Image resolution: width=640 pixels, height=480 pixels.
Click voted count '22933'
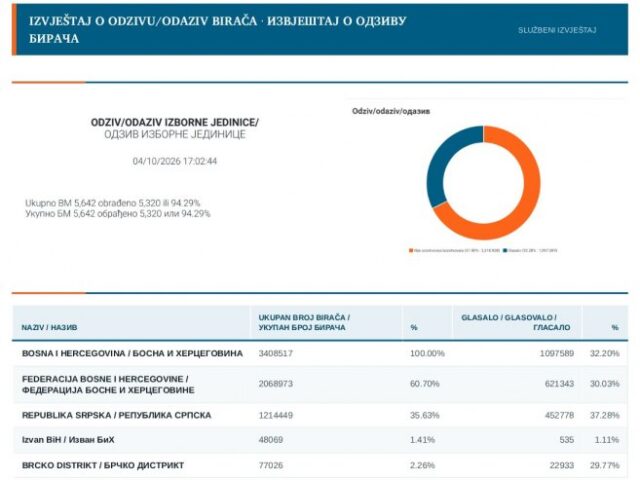(x=562, y=465)
